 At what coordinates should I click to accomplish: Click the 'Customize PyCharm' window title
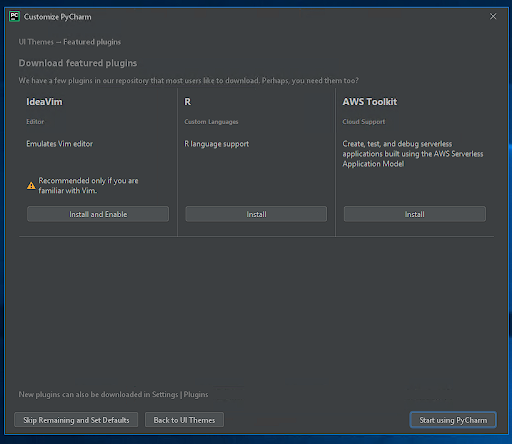(x=57, y=17)
